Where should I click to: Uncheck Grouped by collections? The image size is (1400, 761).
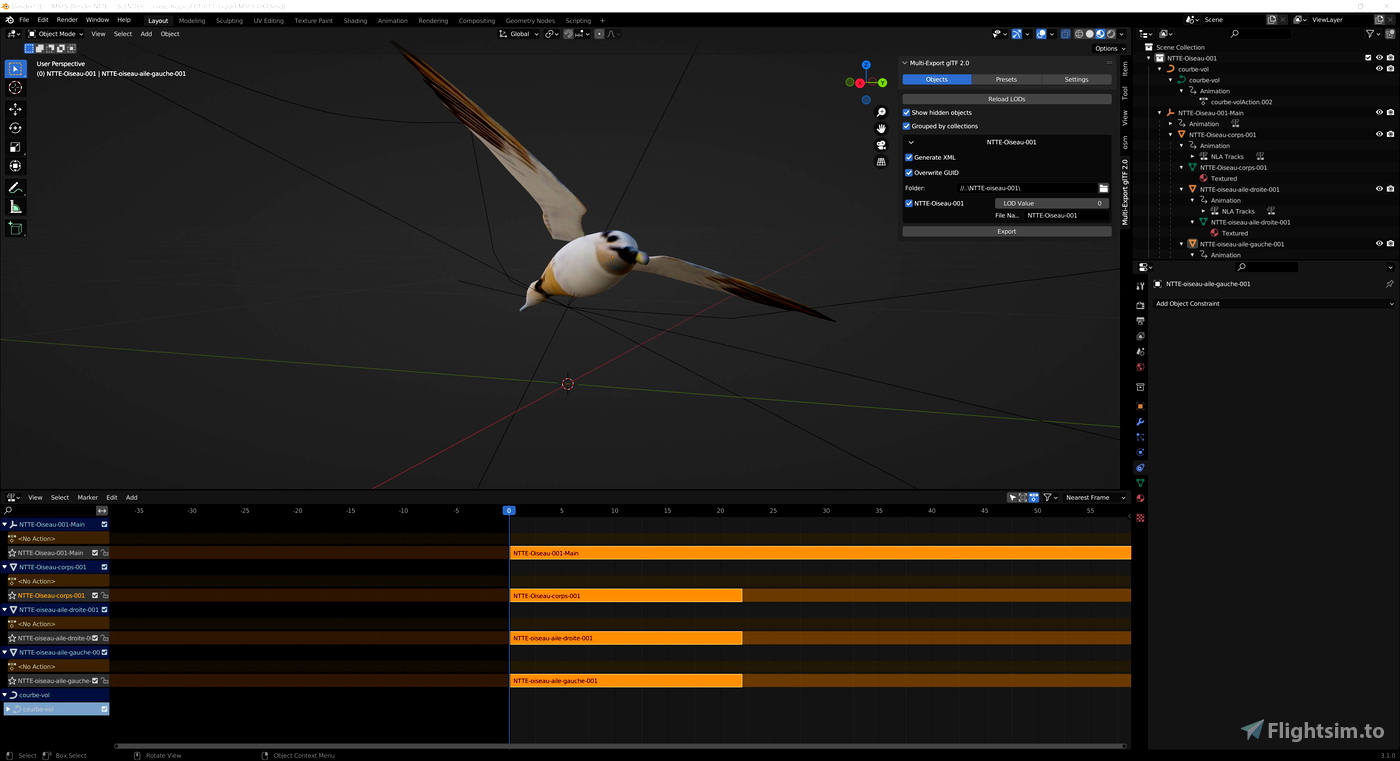pos(907,126)
